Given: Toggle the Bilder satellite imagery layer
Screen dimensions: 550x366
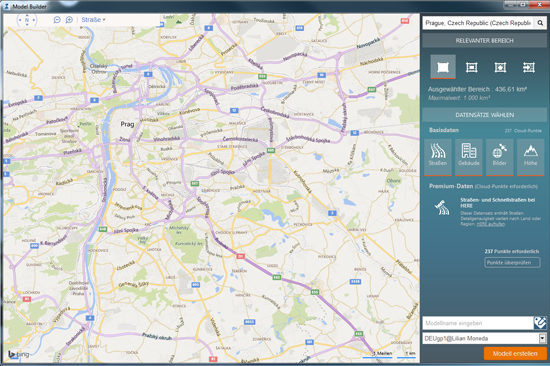Looking at the screenshot, I should 499,157.
